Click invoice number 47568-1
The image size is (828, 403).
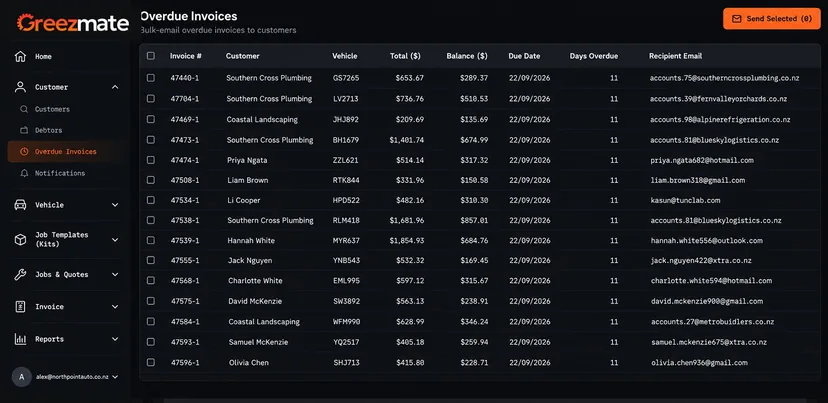click(x=185, y=280)
